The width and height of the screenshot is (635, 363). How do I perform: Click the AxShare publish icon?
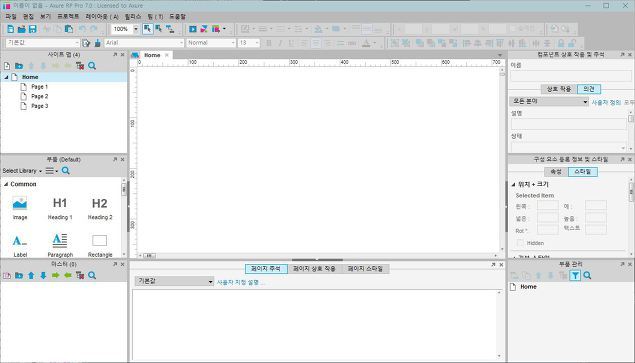[x=204, y=29]
